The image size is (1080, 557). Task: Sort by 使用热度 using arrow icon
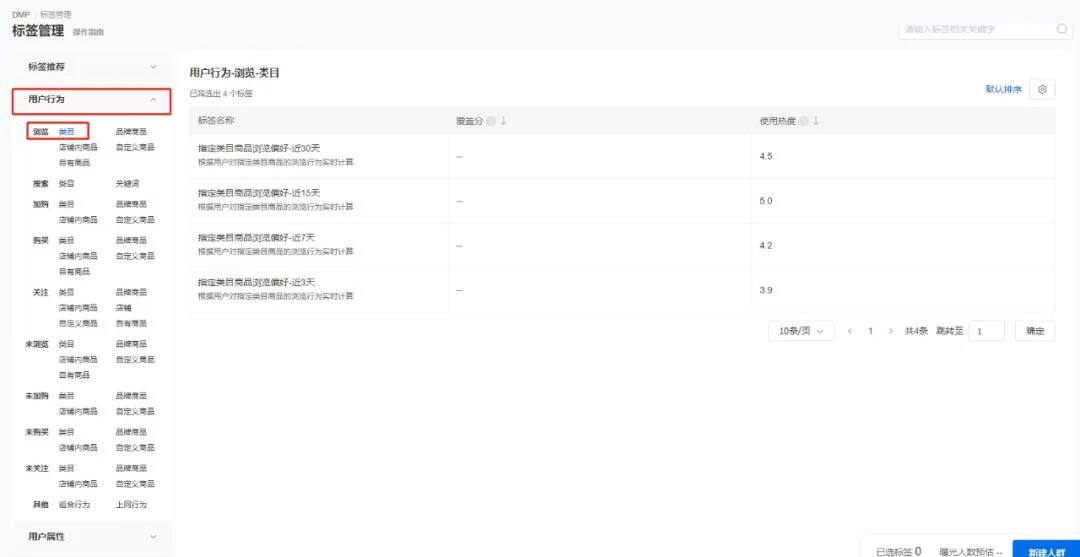point(816,121)
